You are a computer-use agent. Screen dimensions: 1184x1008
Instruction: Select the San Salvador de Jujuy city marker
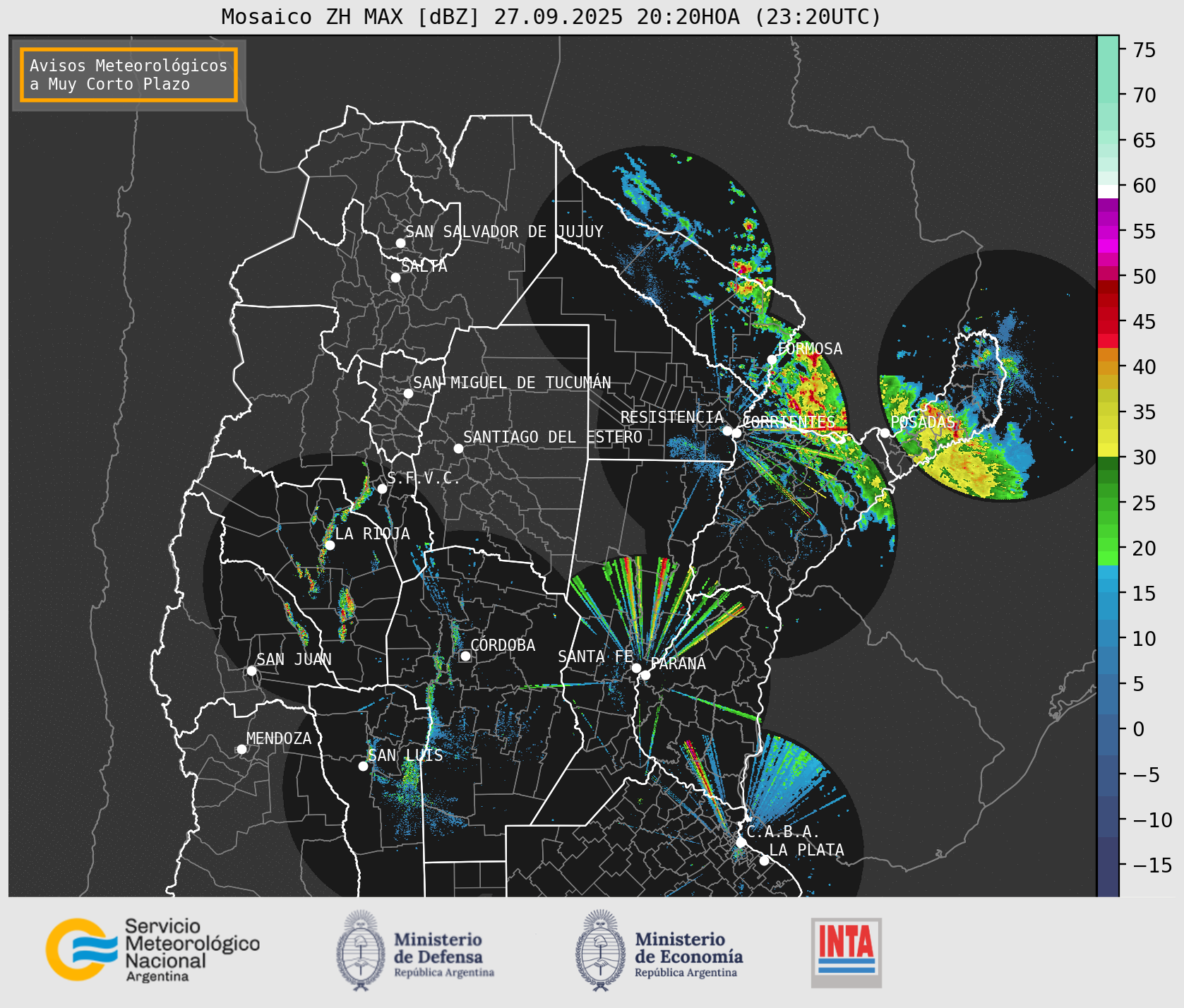coord(400,243)
